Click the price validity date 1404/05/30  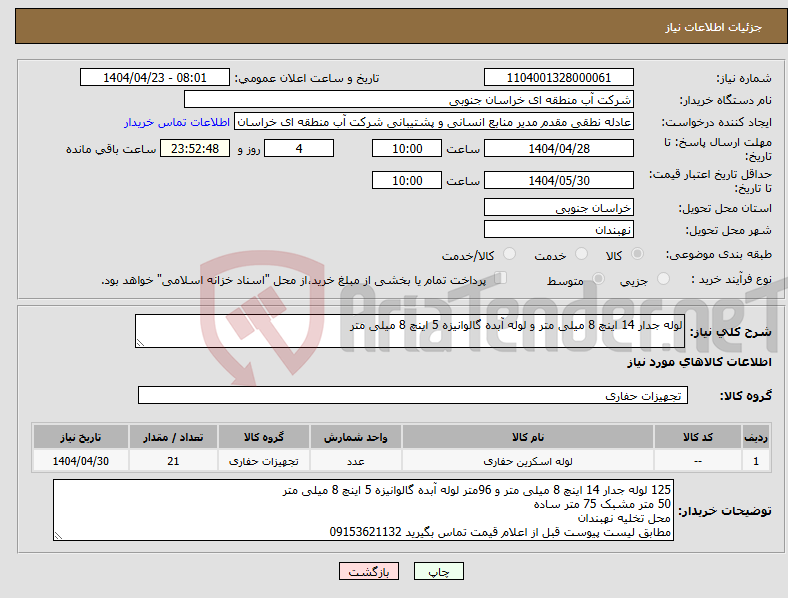tap(559, 180)
